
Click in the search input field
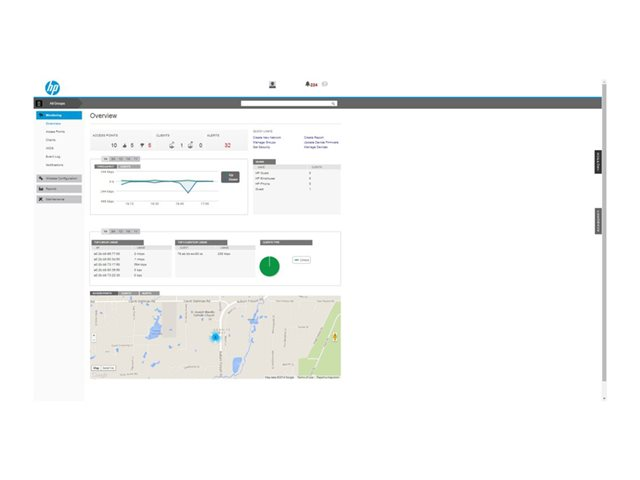(x=285, y=103)
